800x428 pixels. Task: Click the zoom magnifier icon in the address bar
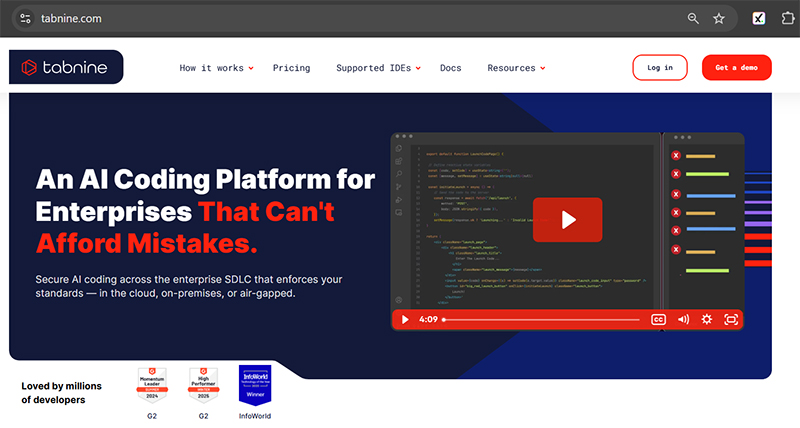click(x=694, y=18)
